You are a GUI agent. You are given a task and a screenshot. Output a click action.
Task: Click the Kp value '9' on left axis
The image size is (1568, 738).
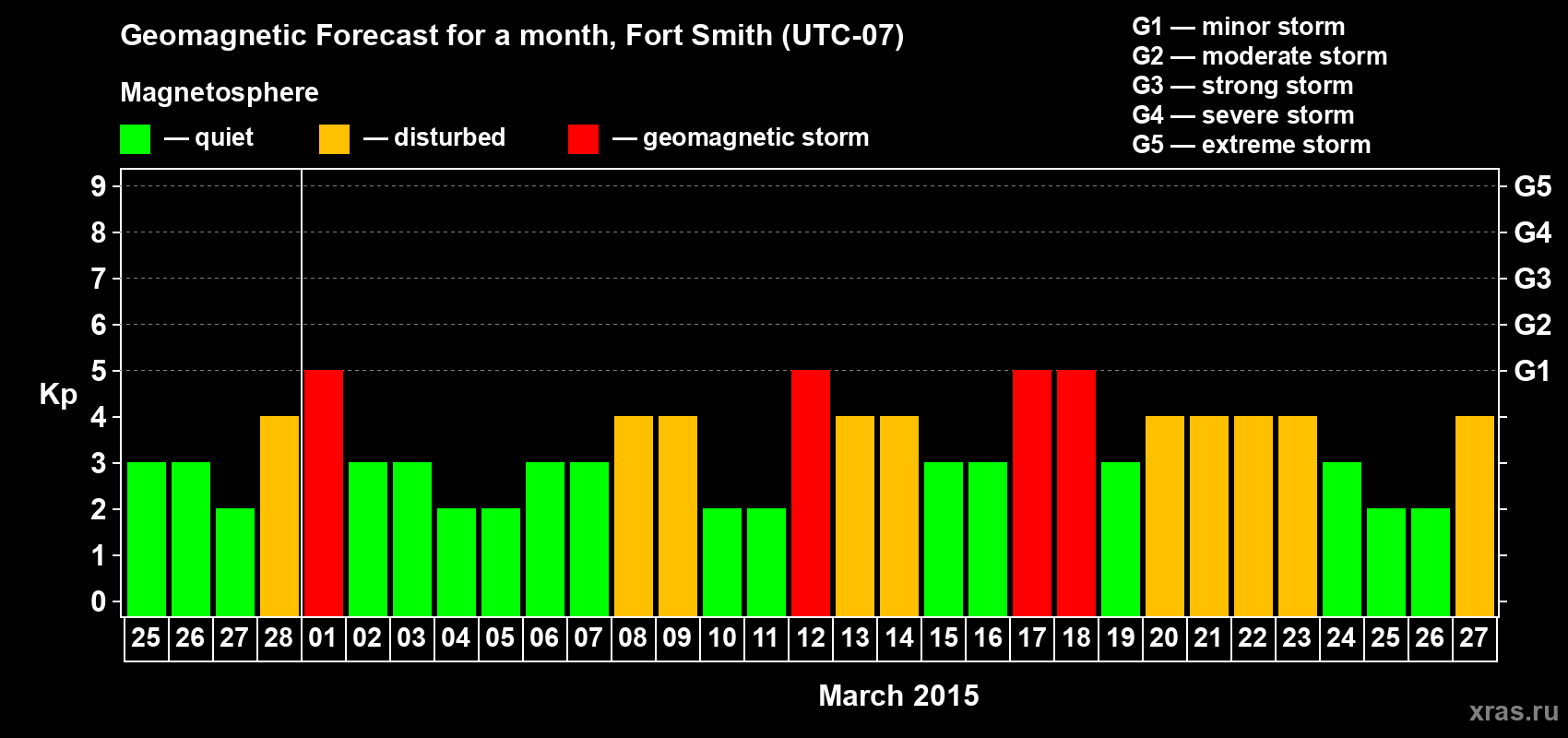(x=99, y=186)
